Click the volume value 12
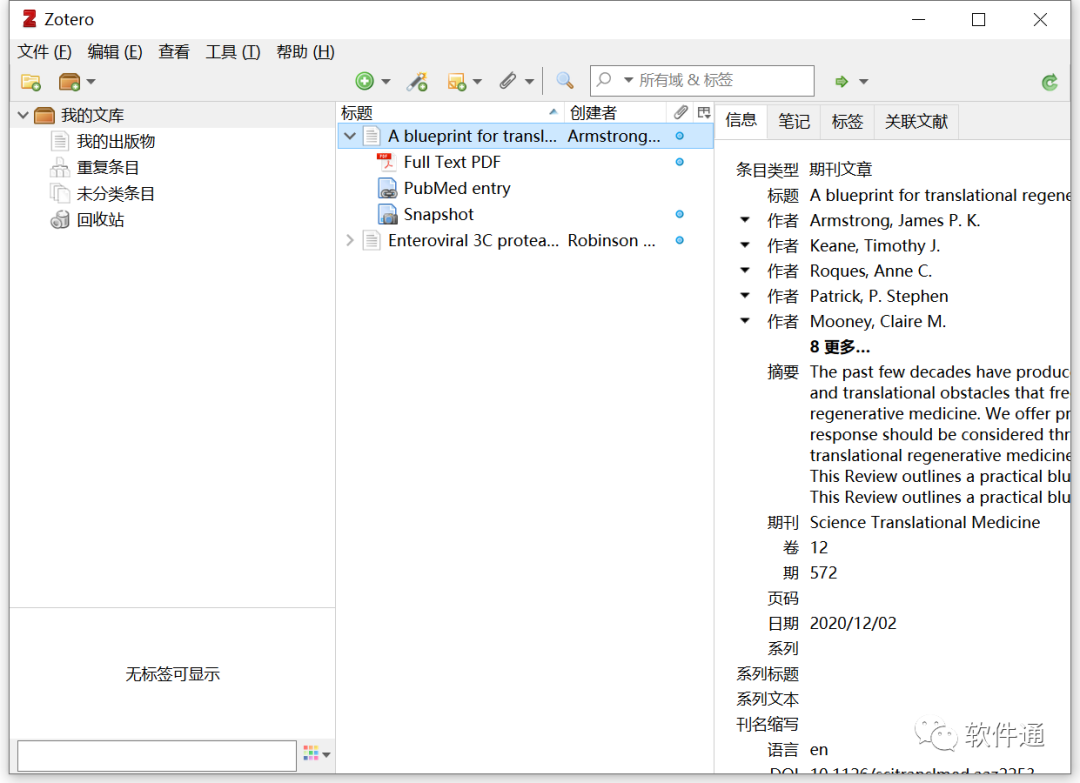The image size is (1080, 783). point(819,547)
